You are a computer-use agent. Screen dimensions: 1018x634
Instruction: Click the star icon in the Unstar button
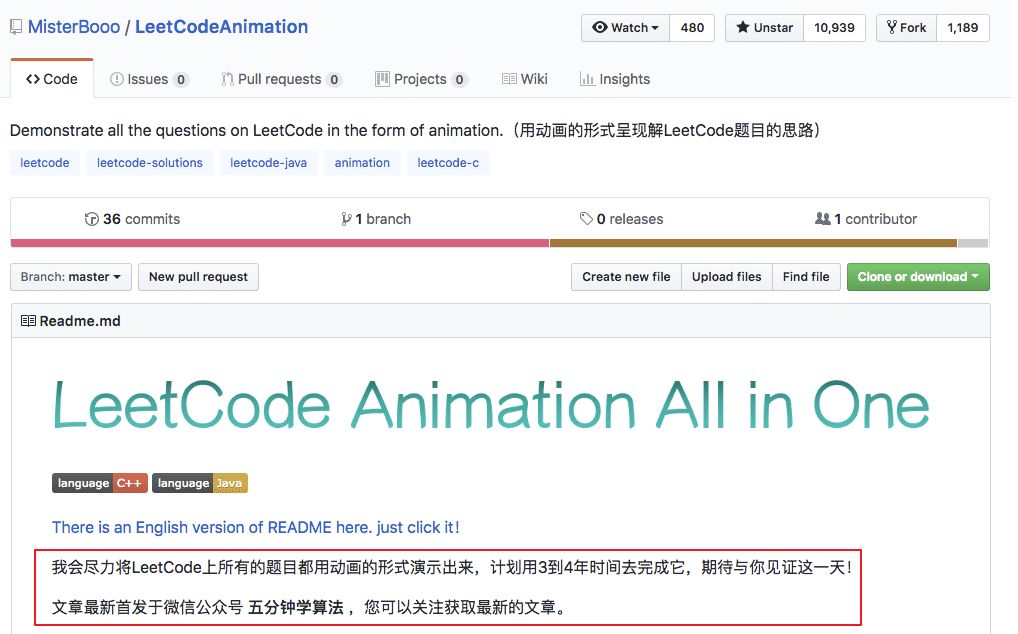[x=743, y=27]
